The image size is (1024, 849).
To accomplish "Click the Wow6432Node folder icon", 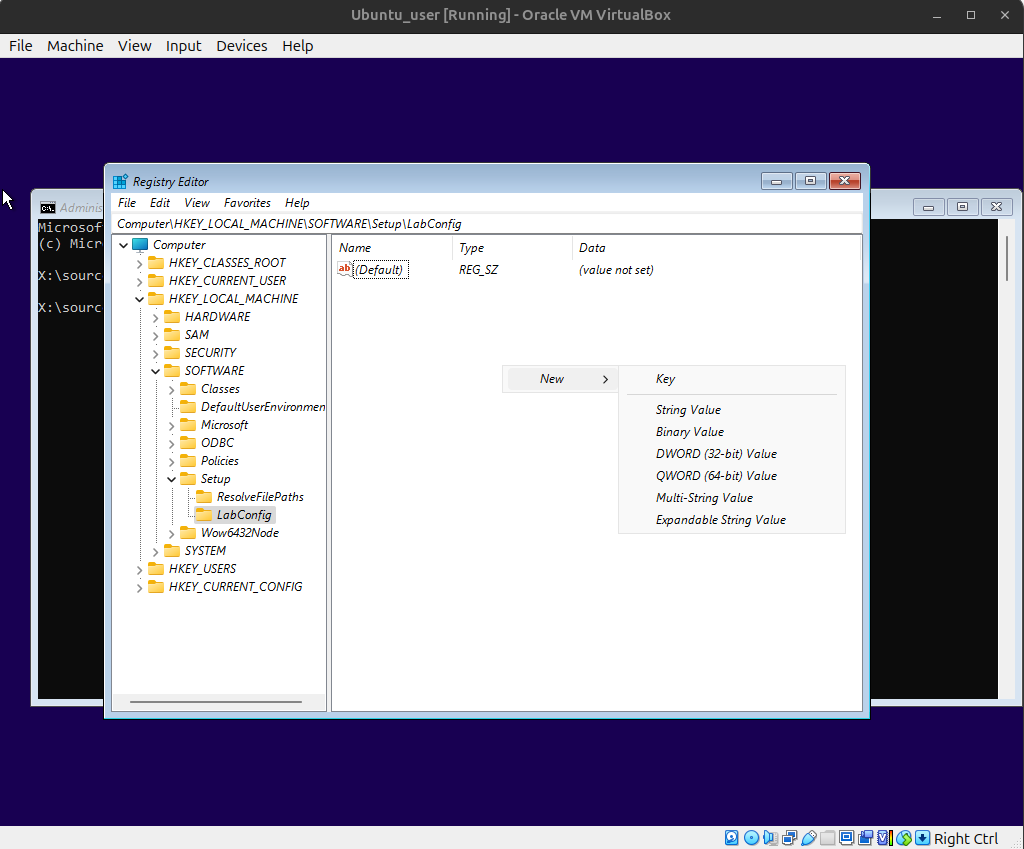I will point(188,533).
